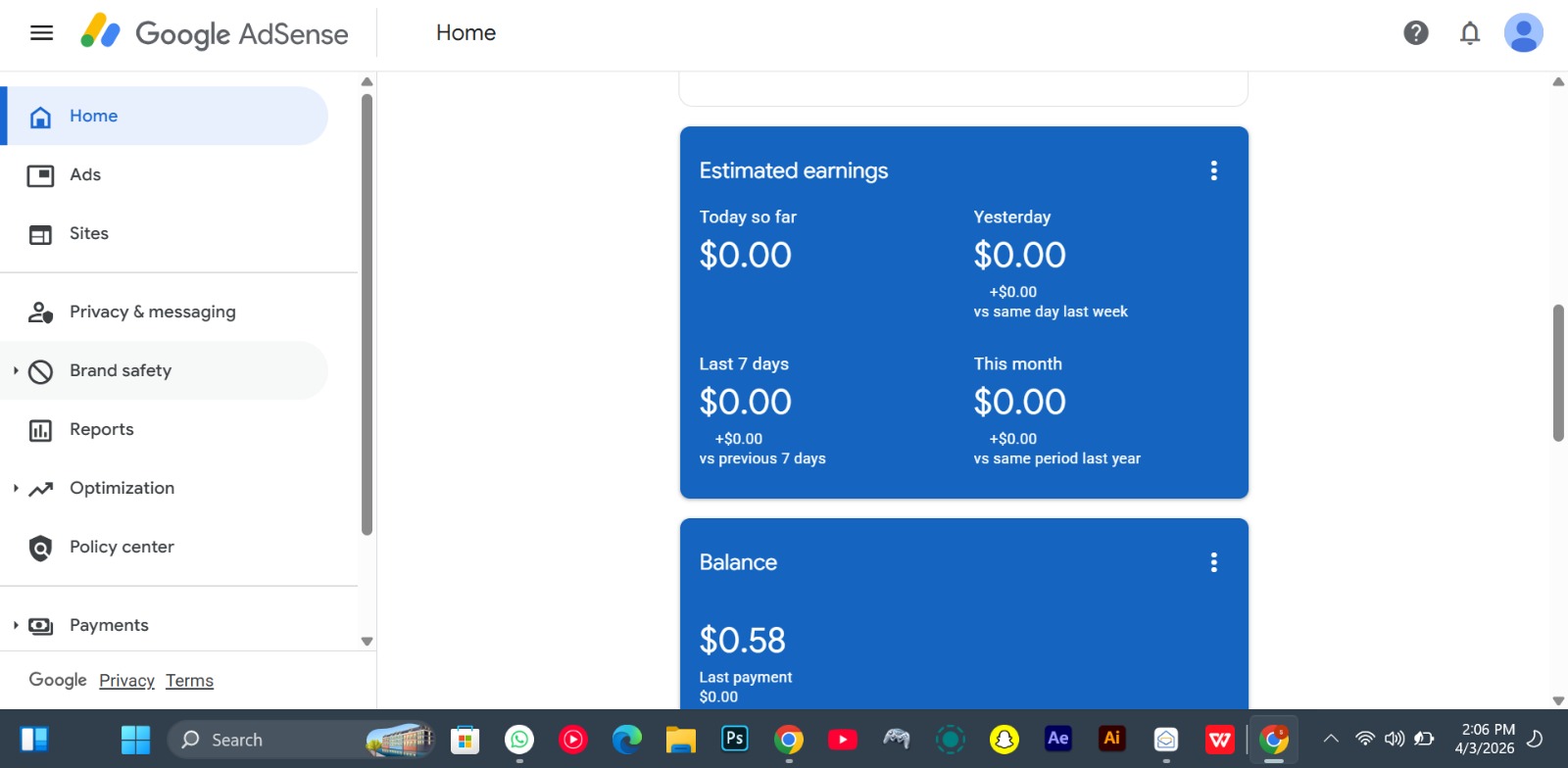Image resolution: width=1568 pixels, height=768 pixels.
Task: Open the Help question mark icon
Action: (x=1416, y=33)
